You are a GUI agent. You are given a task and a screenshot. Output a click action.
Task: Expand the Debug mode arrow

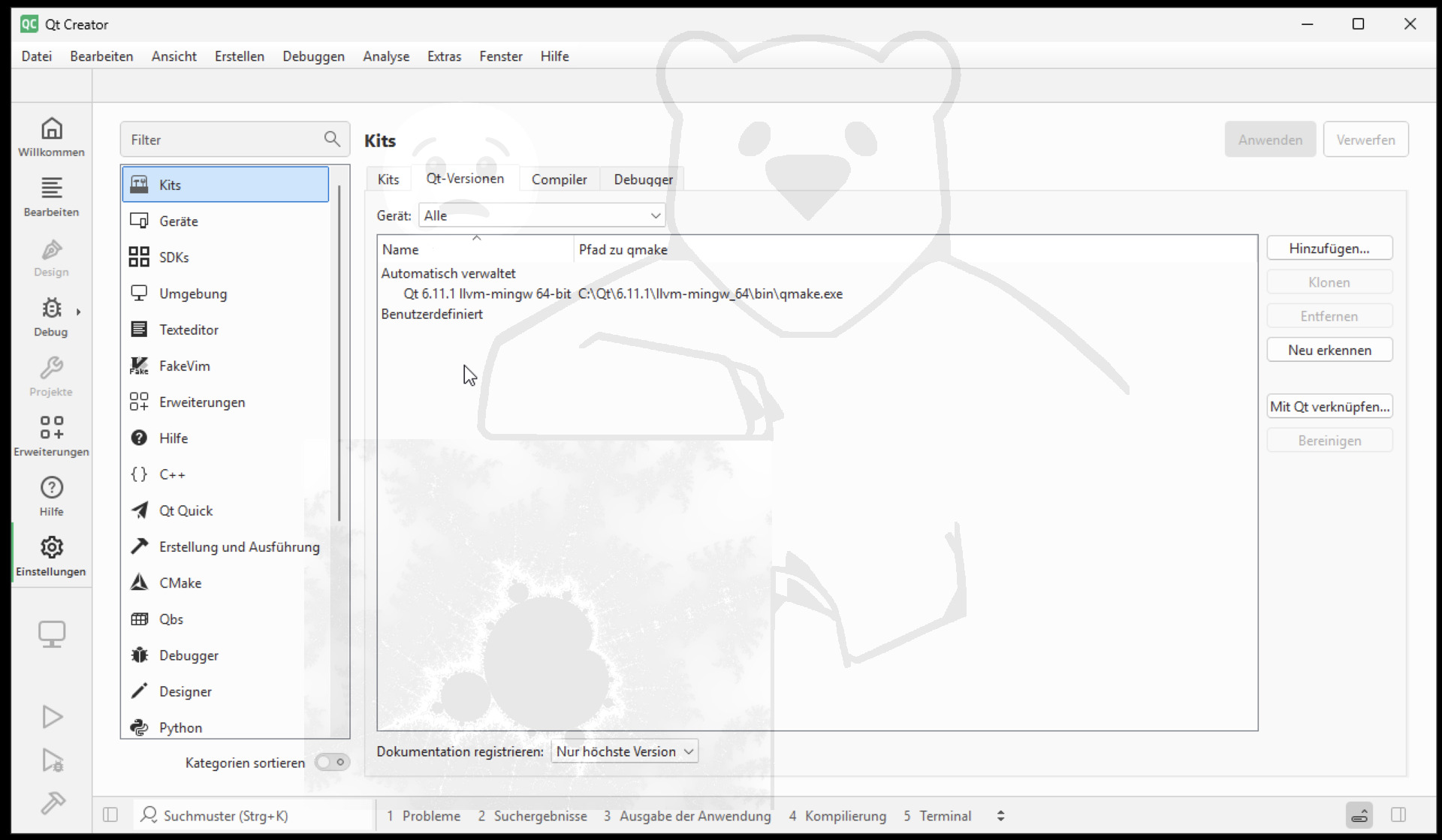coord(78,312)
